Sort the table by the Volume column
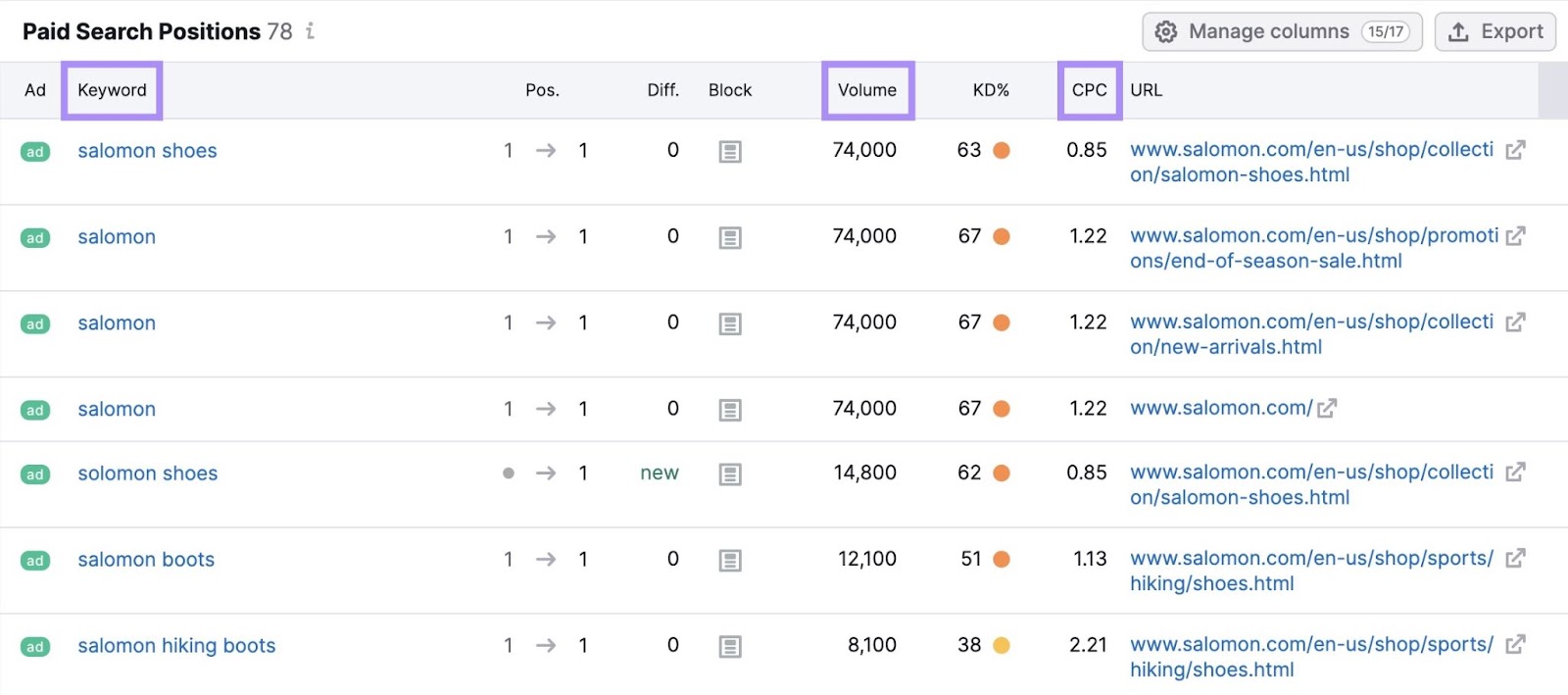The width and height of the screenshot is (1568, 695). [867, 90]
